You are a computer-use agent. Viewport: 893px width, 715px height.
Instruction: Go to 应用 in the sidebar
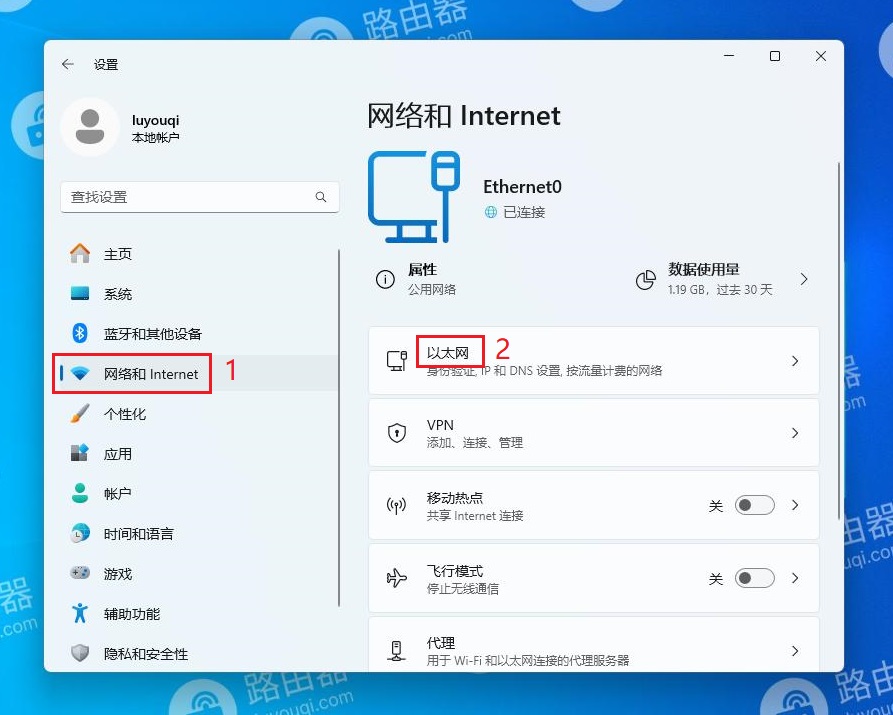point(199,453)
